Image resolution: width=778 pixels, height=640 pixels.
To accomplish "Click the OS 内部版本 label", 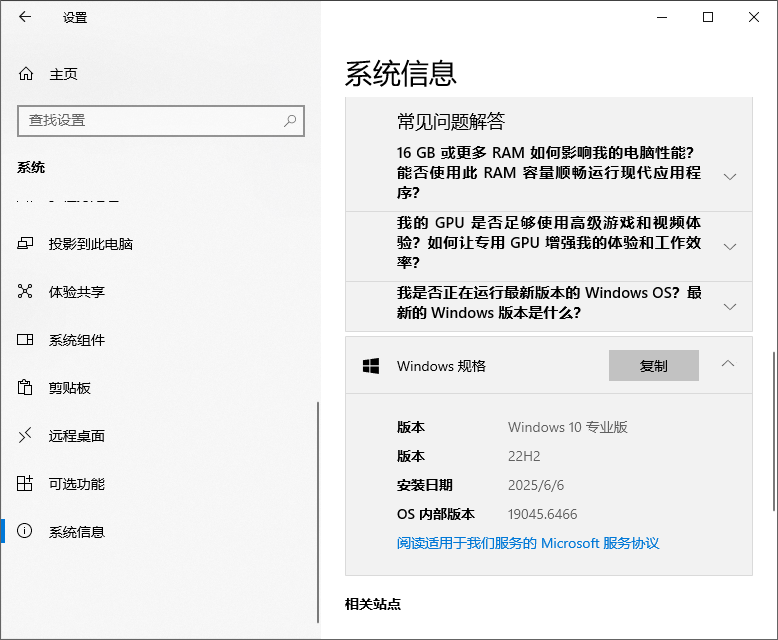I will [x=436, y=514].
